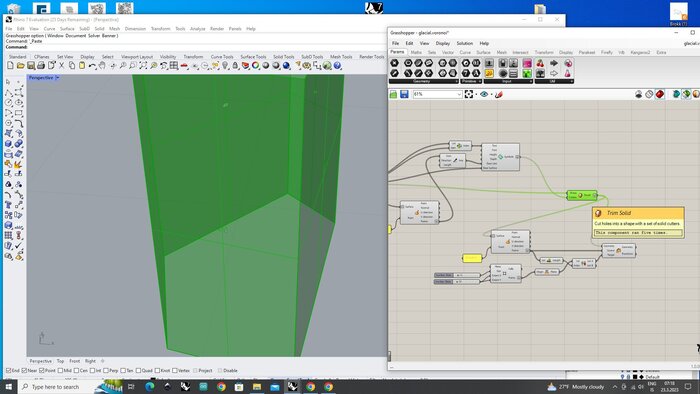This screenshot has width=700, height=394.
Task: Click the Help question mark icon in Rhino toolbar
Action: 338,66
